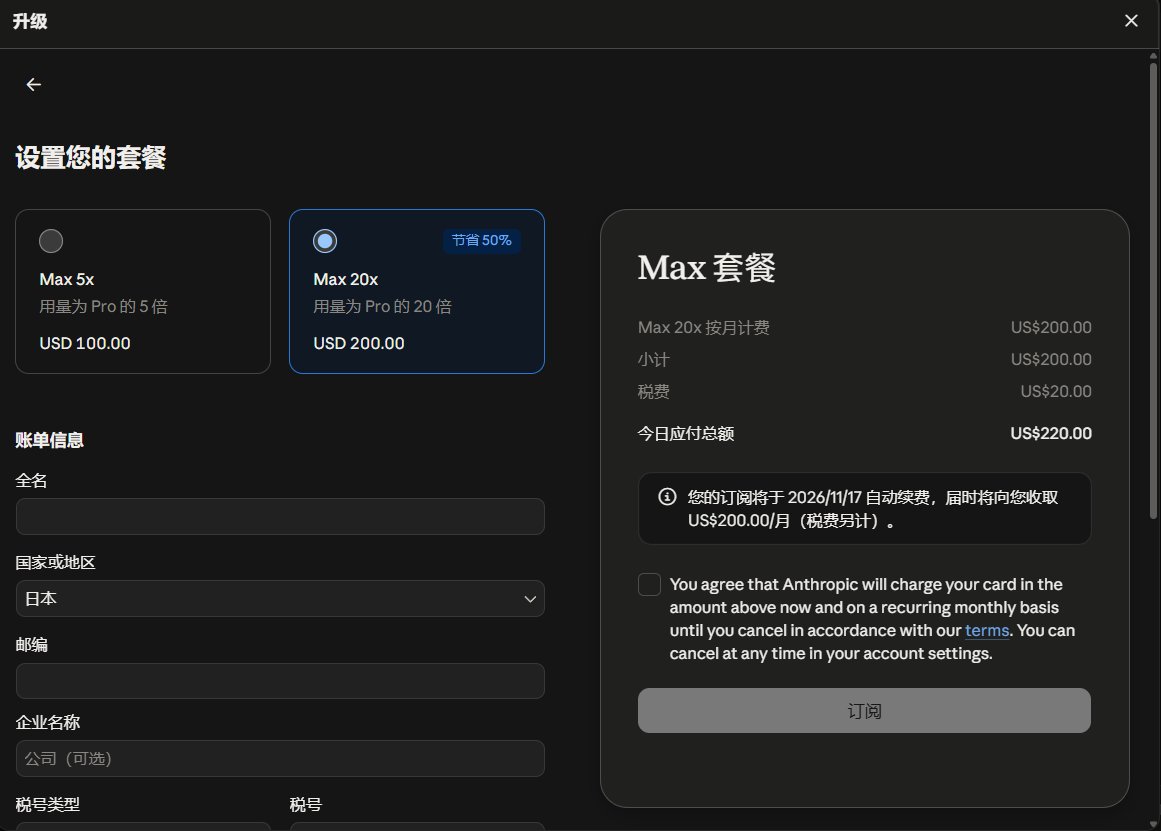This screenshot has width=1161, height=831.
Task: Click the Max 20x 按月计费 line
Action: point(703,327)
